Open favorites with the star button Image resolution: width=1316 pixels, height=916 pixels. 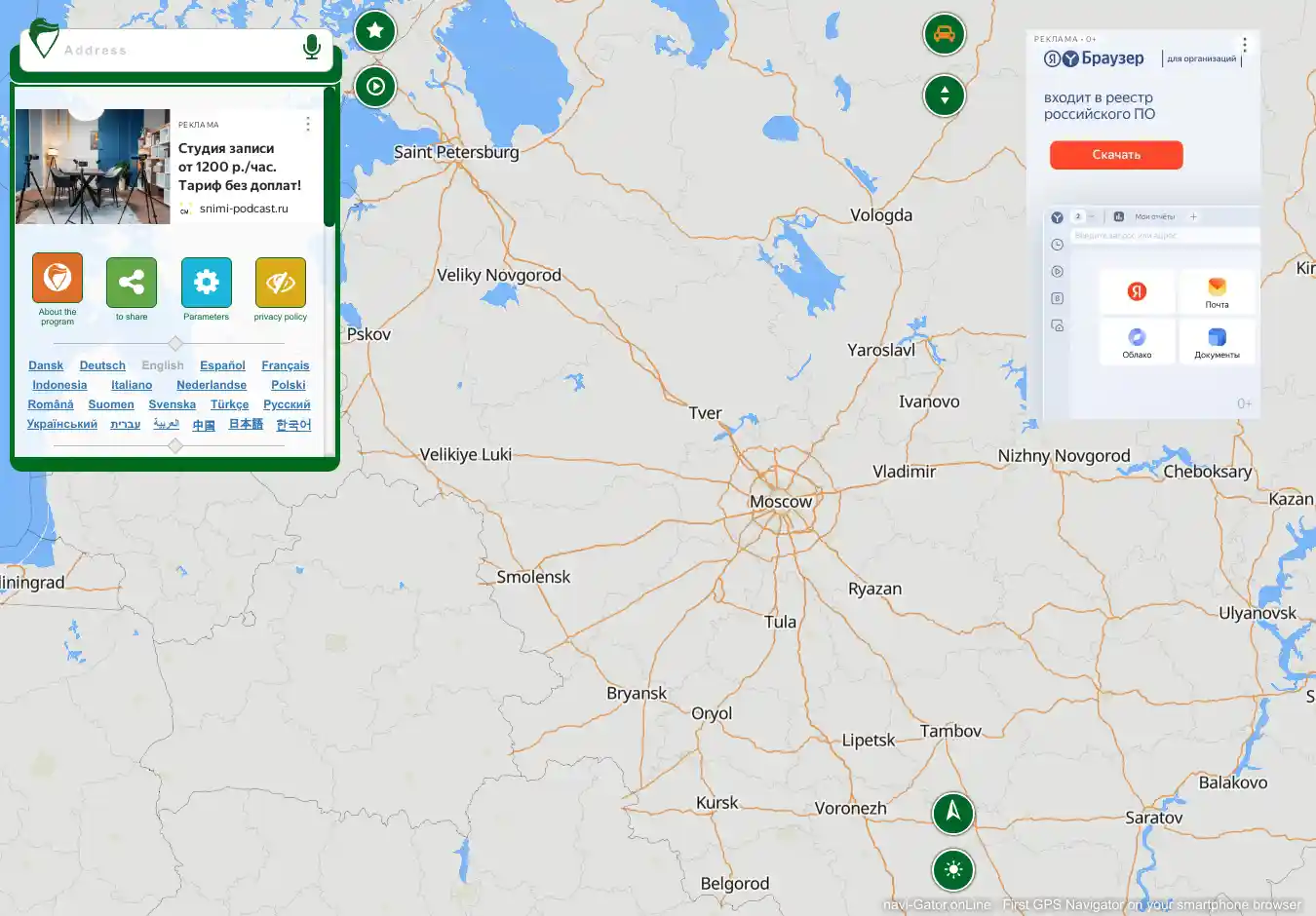coord(375,31)
